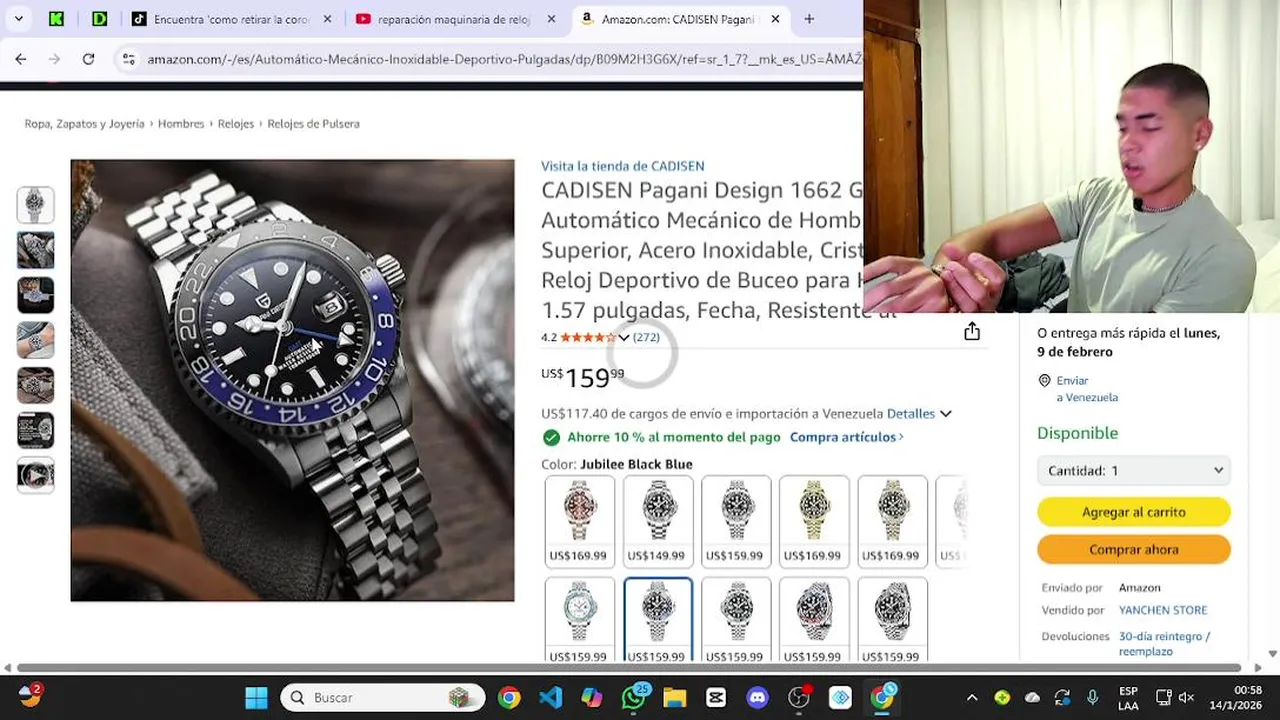
Task: Open 'Ropa, Zapatos y Joyería' breadcrumb
Action: [85, 124]
